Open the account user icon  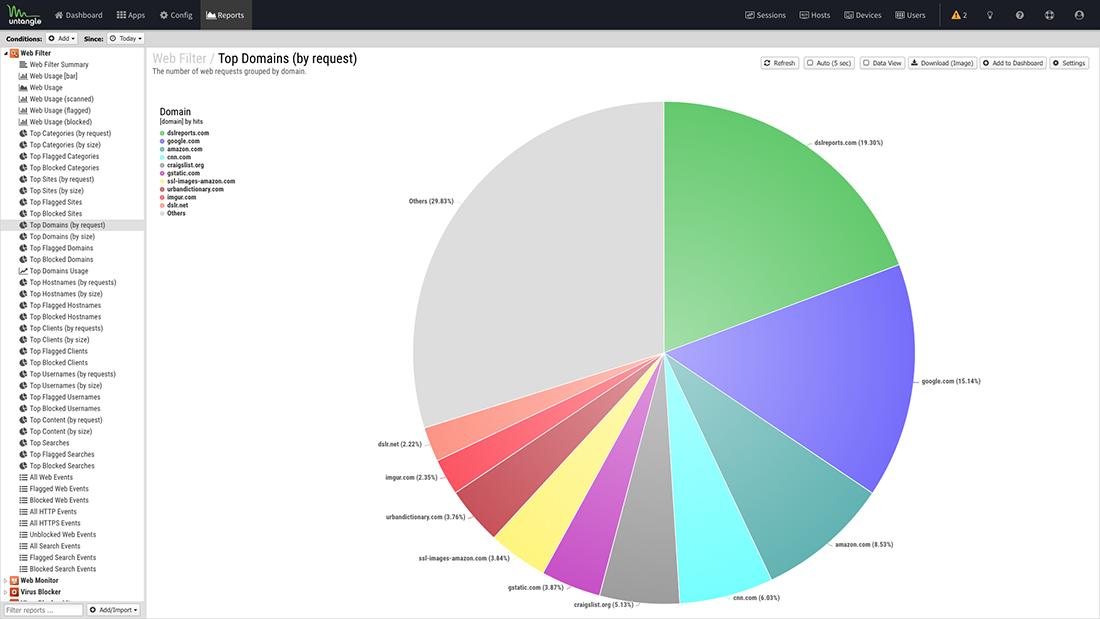(1079, 15)
